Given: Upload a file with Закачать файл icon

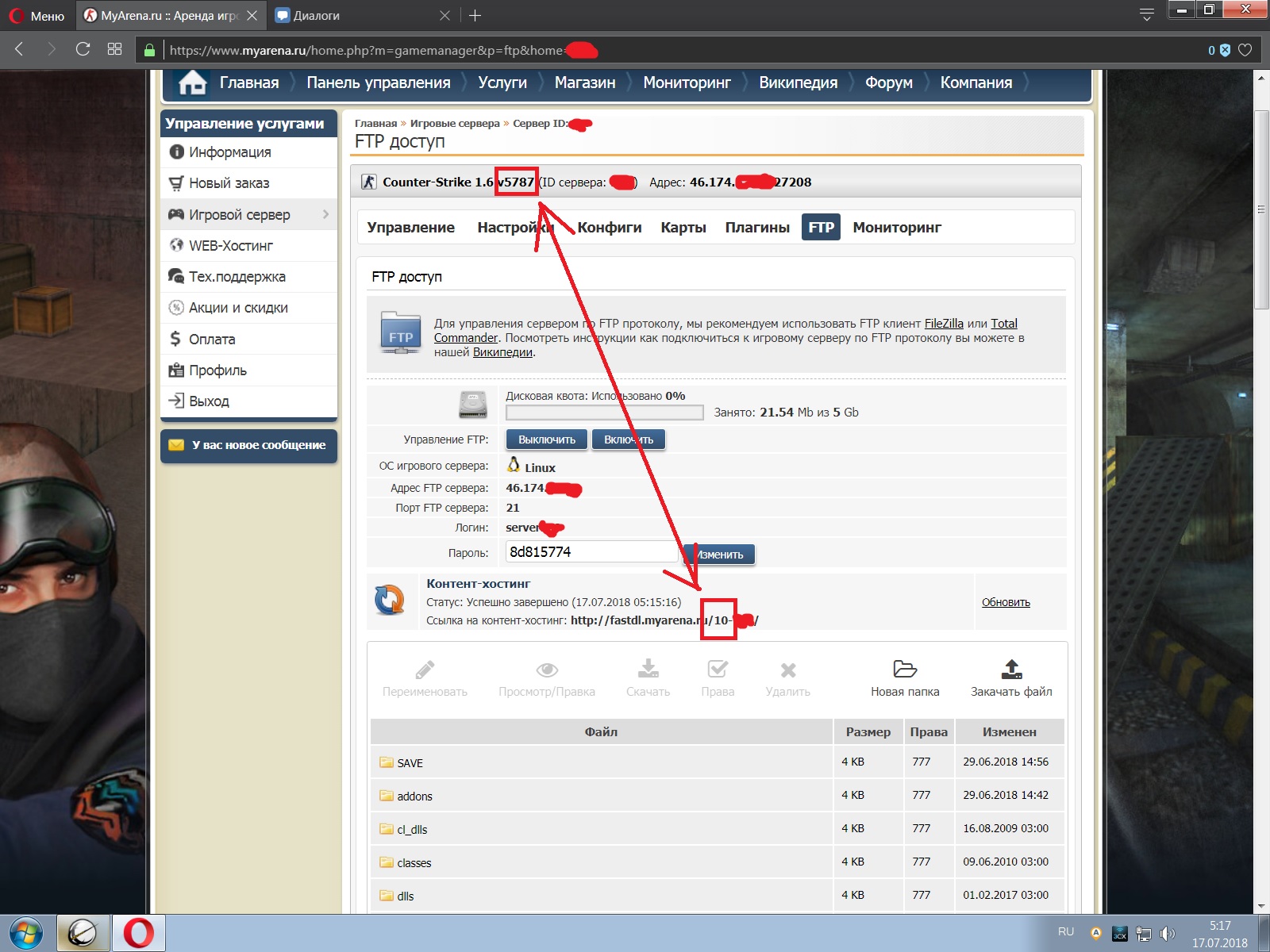Looking at the screenshot, I should tap(1011, 669).
